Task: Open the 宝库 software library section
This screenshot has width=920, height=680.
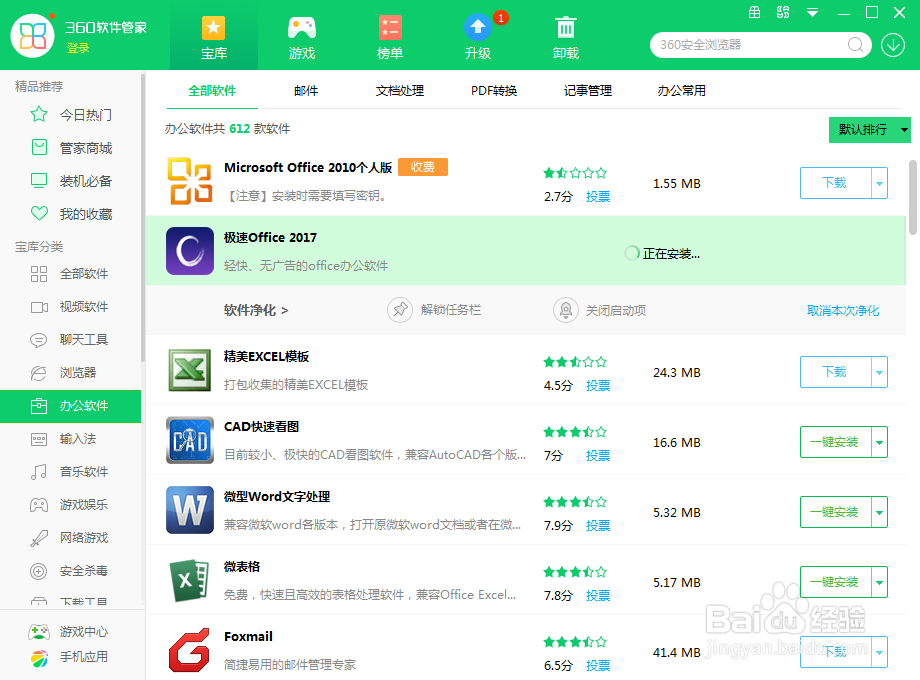Action: pyautogui.click(x=212, y=35)
